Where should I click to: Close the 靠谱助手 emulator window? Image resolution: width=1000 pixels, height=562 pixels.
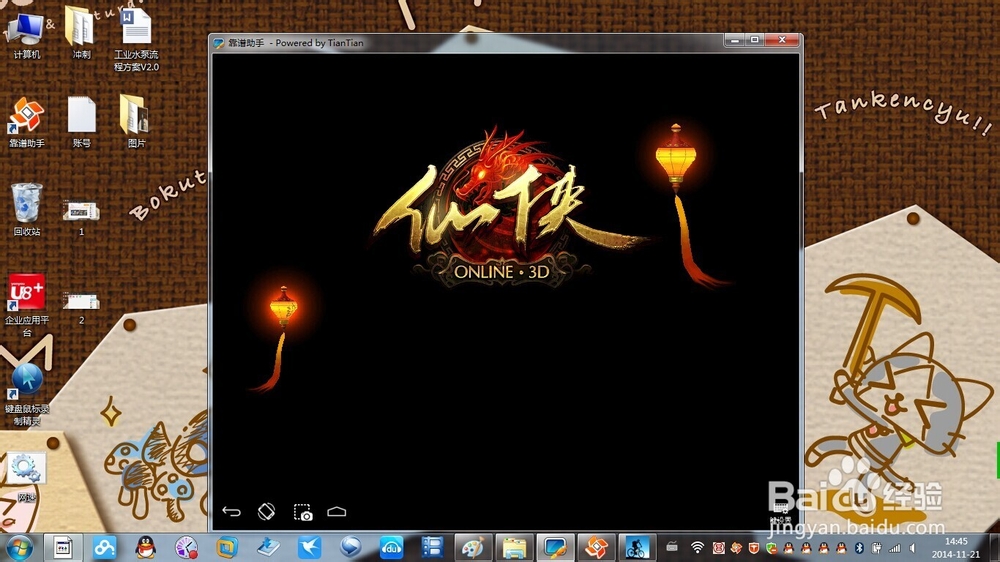(x=782, y=40)
